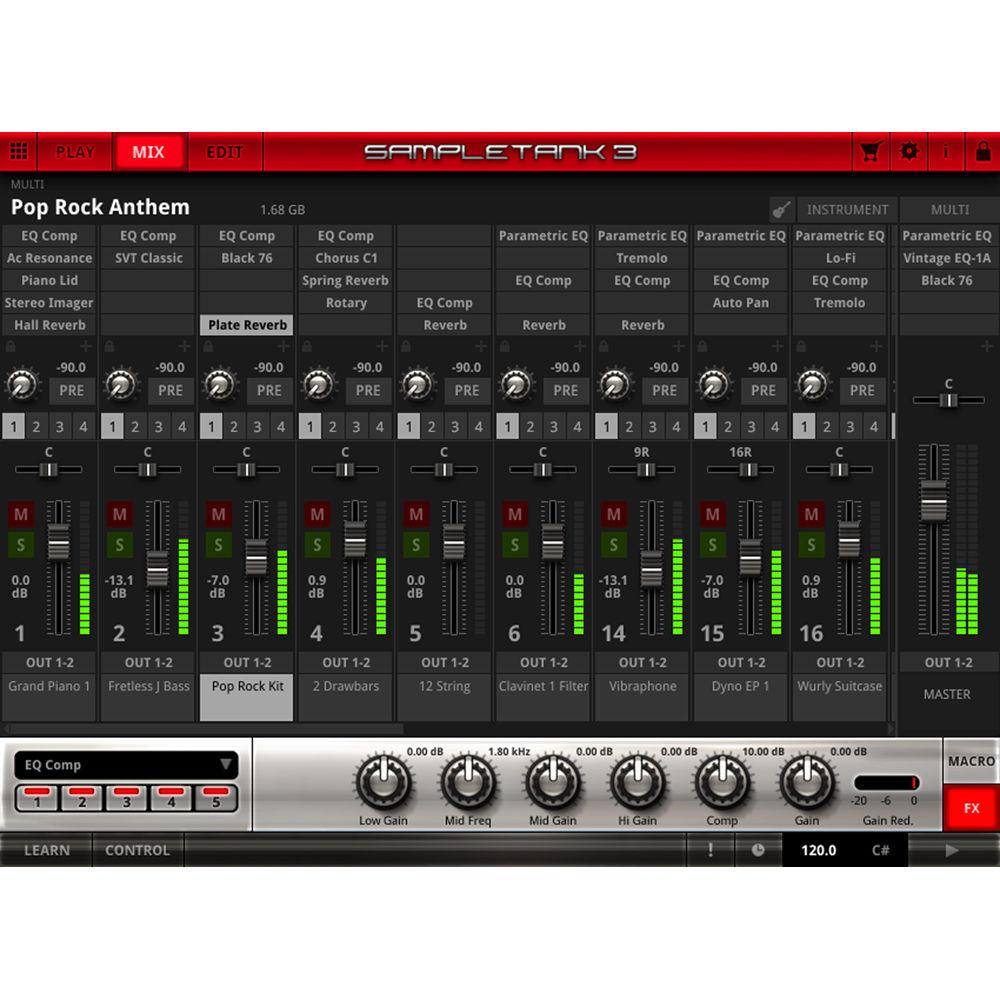Click the info icon in the top bar
Screen dimensions: 1000x1000
coord(945,151)
